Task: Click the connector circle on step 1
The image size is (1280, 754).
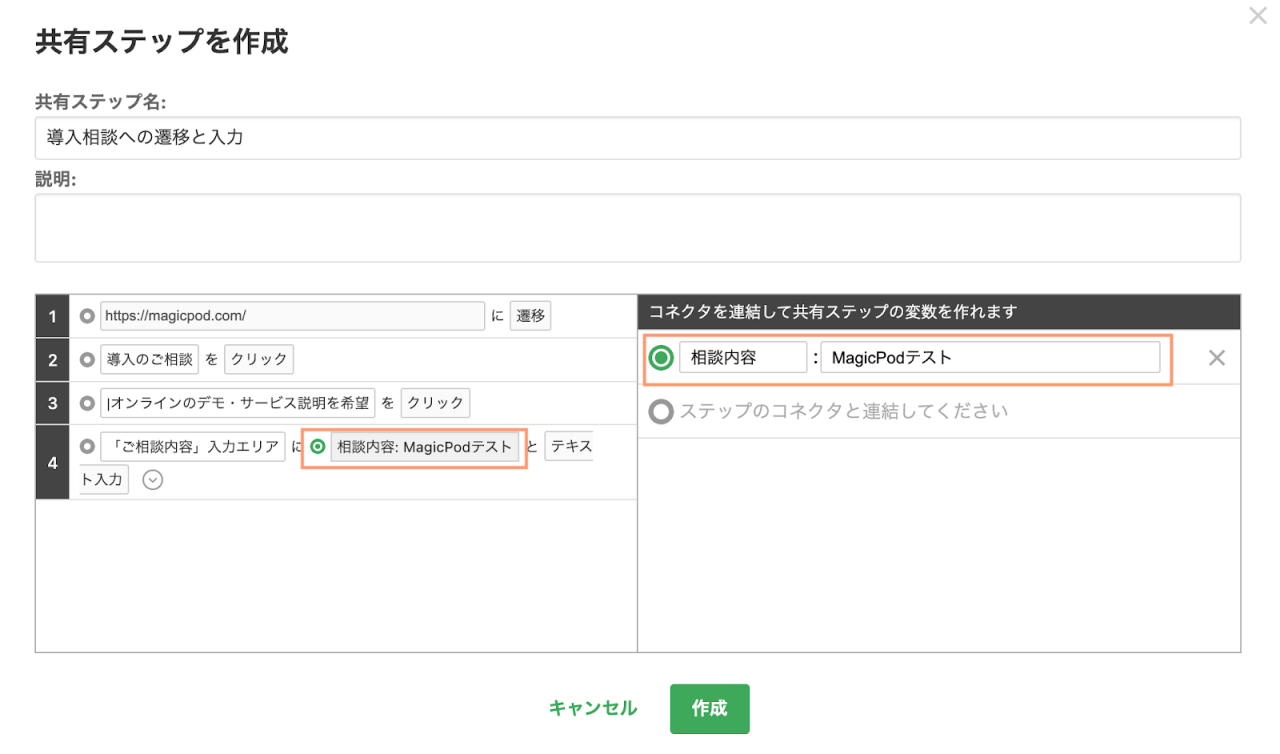Action: tap(88, 316)
